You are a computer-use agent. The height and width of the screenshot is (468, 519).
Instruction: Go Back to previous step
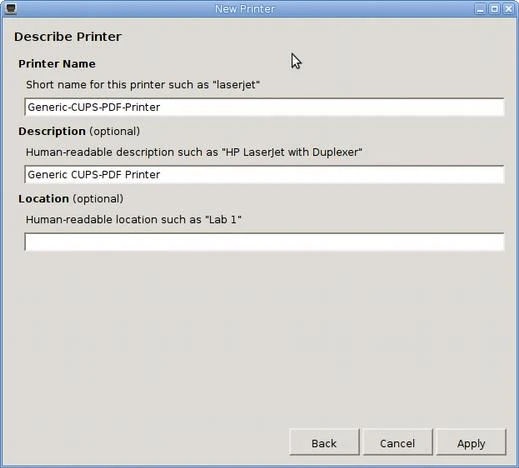point(324,442)
